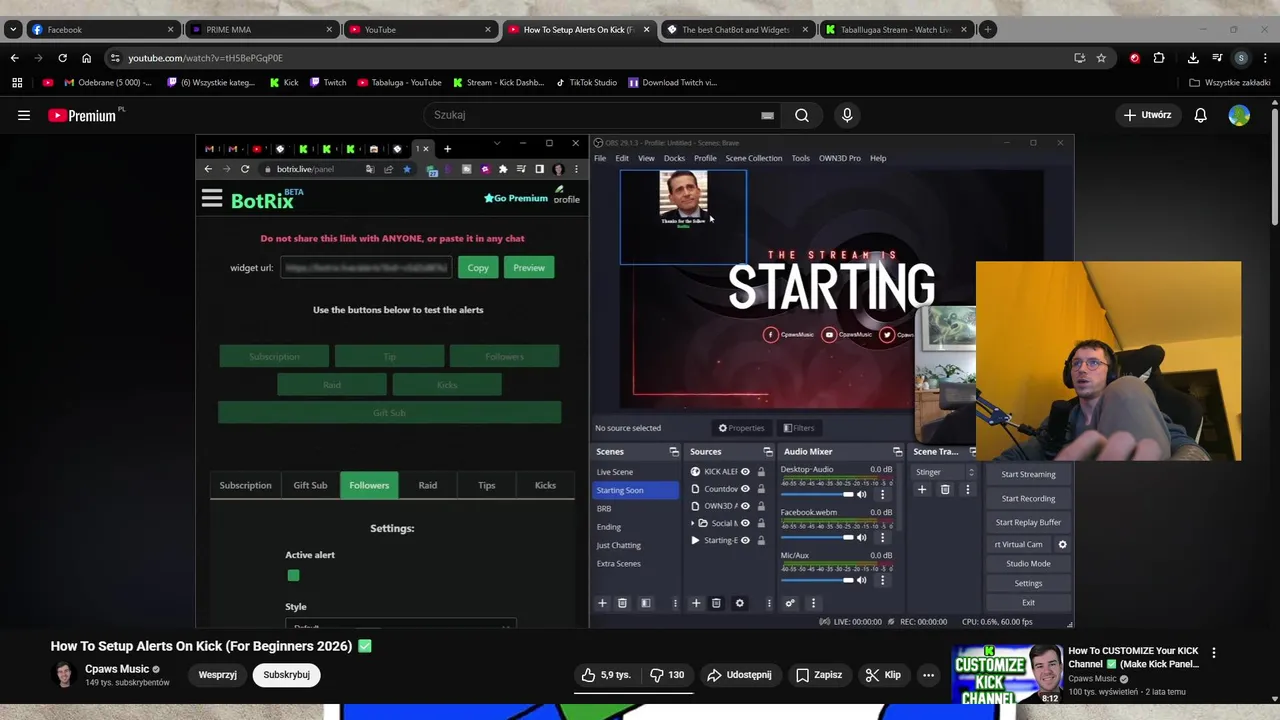Open the OBS Scene Collection menu
This screenshot has height=720, width=1280.
[754, 158]
